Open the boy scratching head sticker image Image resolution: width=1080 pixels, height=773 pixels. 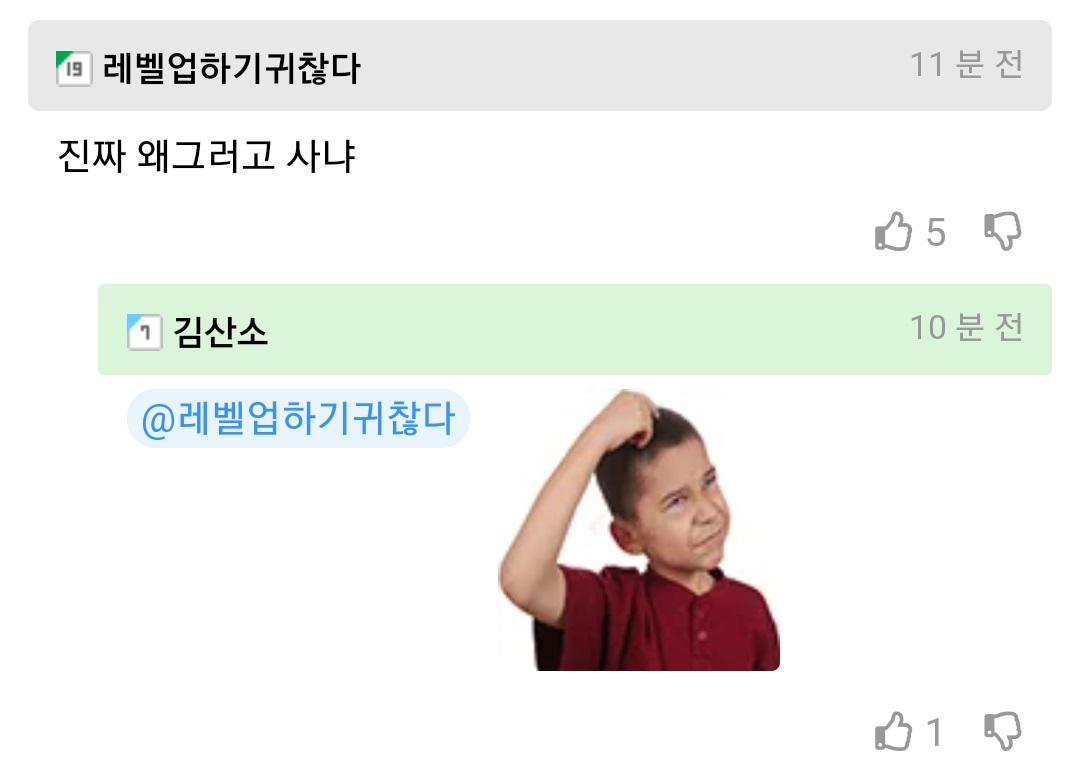coord(639,530)
